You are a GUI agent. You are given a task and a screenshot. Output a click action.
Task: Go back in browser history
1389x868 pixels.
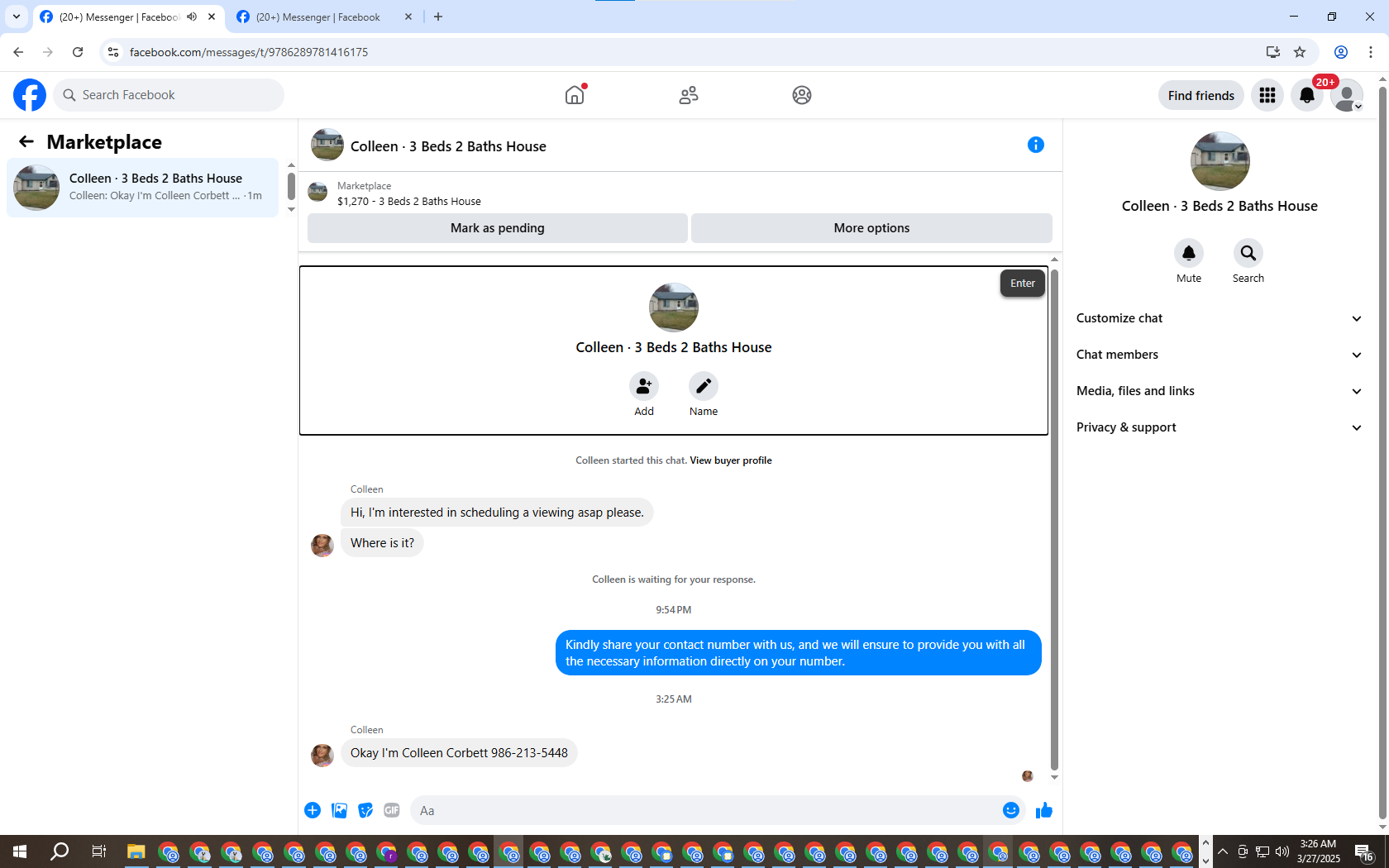(18, 52)
